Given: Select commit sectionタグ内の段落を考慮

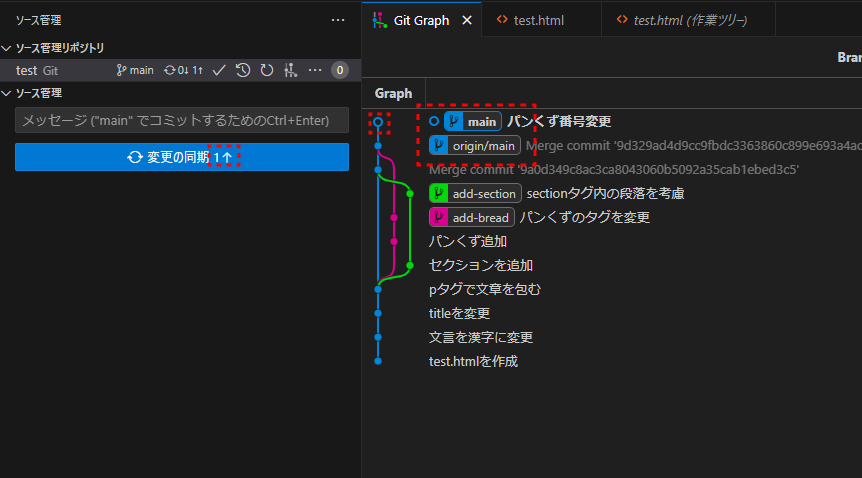Looking at the screenshot, I should coord(605,194).
